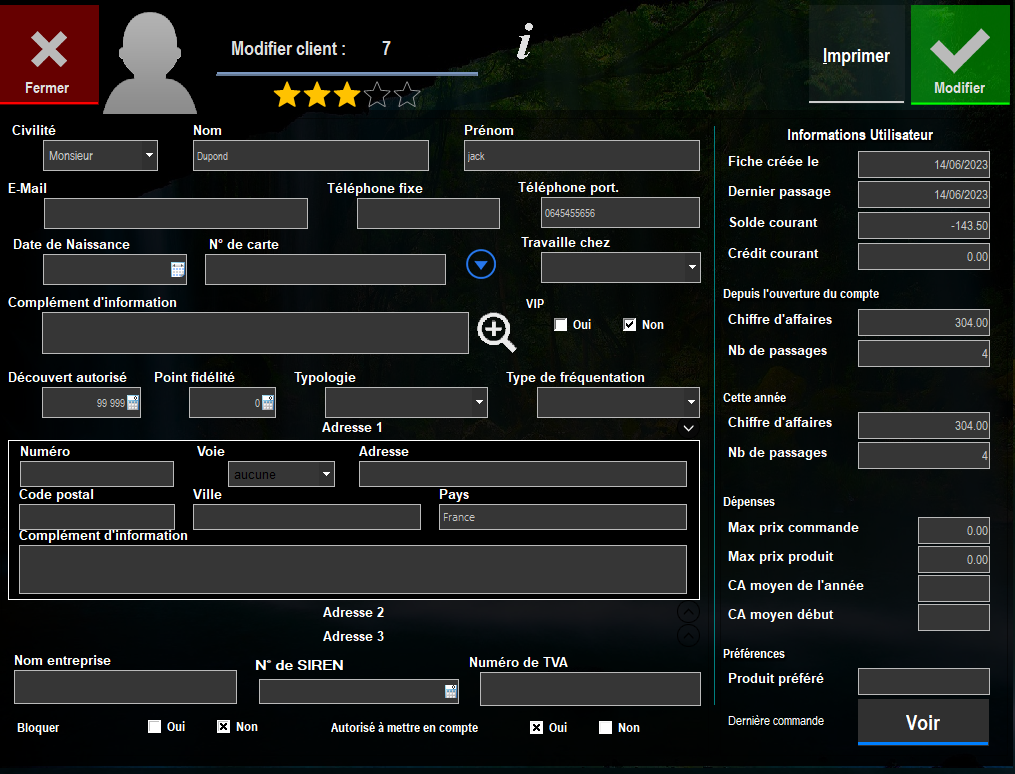Check the Bloquer Oui checkbox
Screen dimensions: 1015x774
[154, 727]
